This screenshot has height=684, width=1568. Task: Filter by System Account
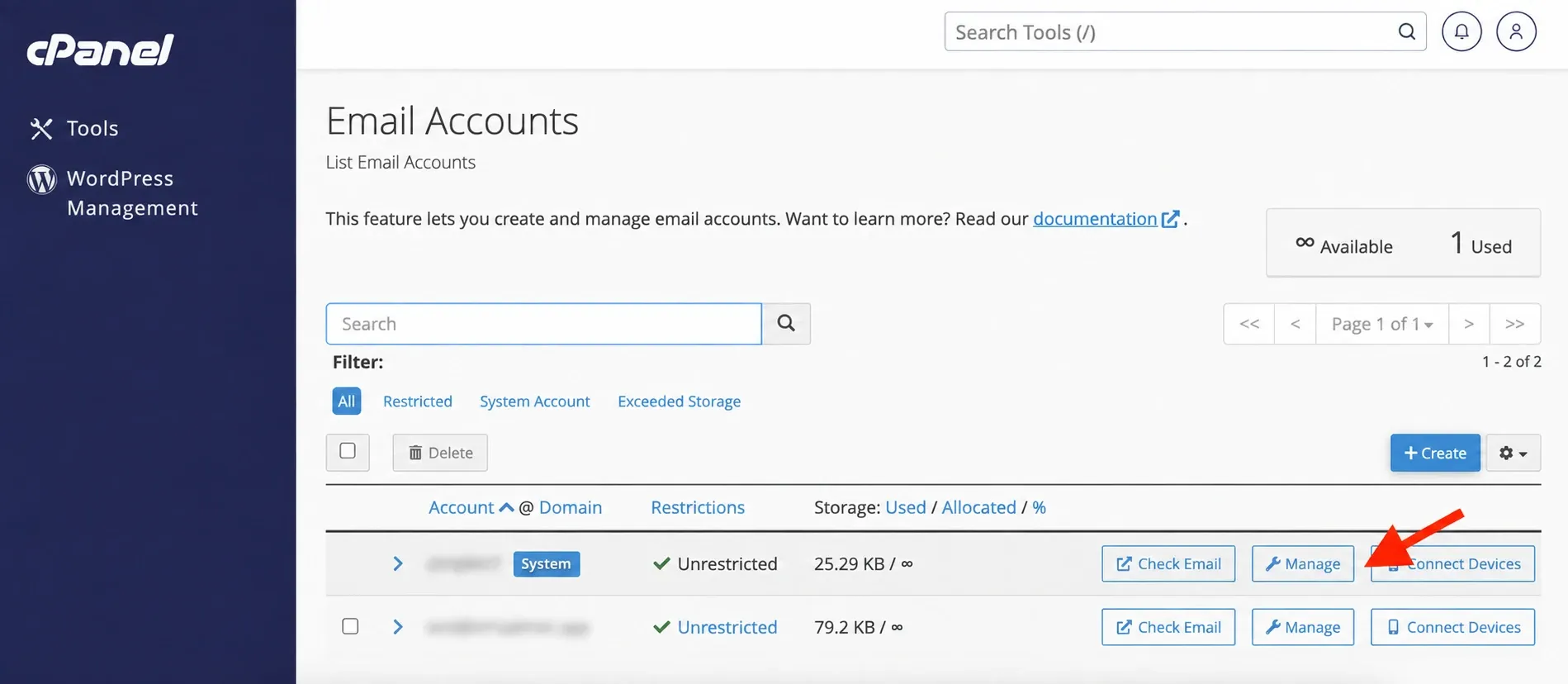[535, 401]
